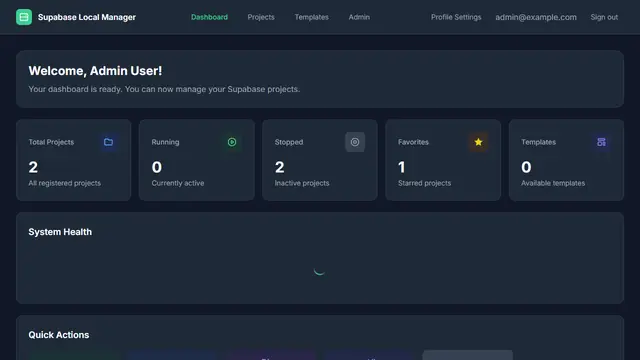Open the Admin nav tab
This screenshot has width=640, height=360.
pyautogui.click(x=359, y=17)
